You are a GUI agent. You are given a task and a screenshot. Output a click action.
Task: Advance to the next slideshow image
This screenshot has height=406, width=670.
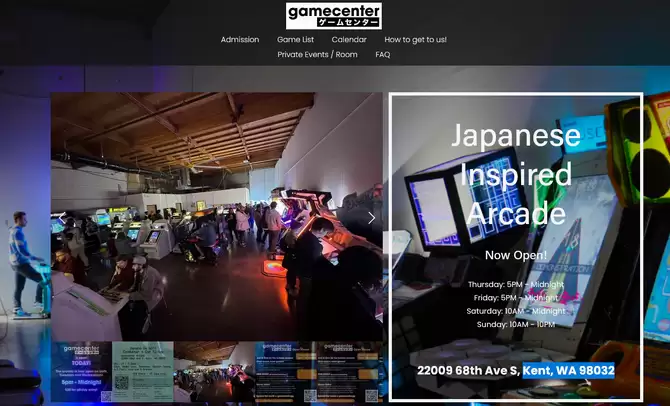(371, 218)
